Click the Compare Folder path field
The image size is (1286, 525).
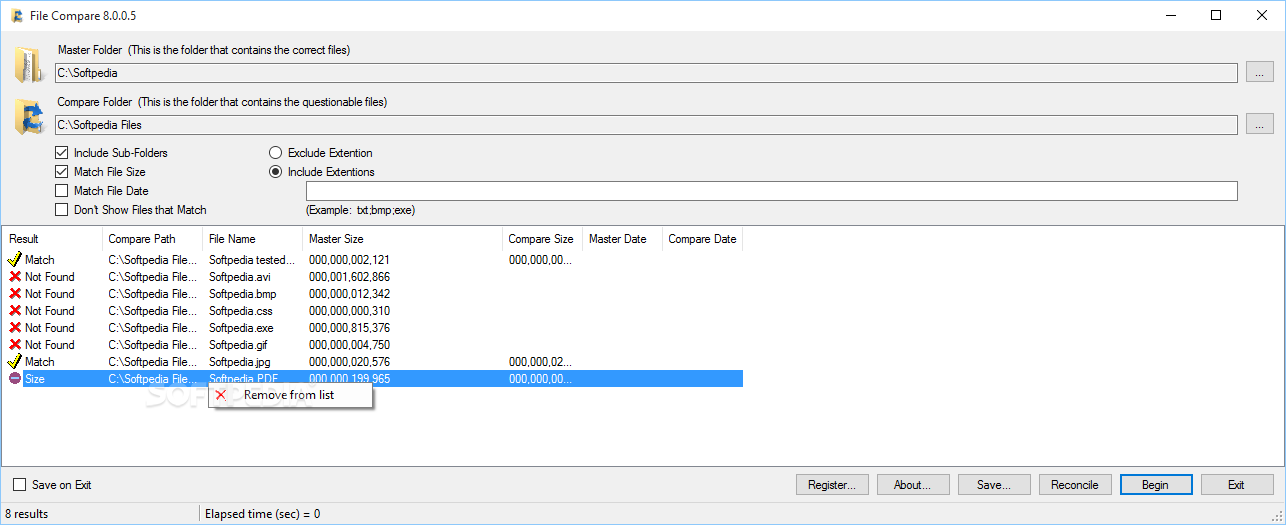pos(646,125)
